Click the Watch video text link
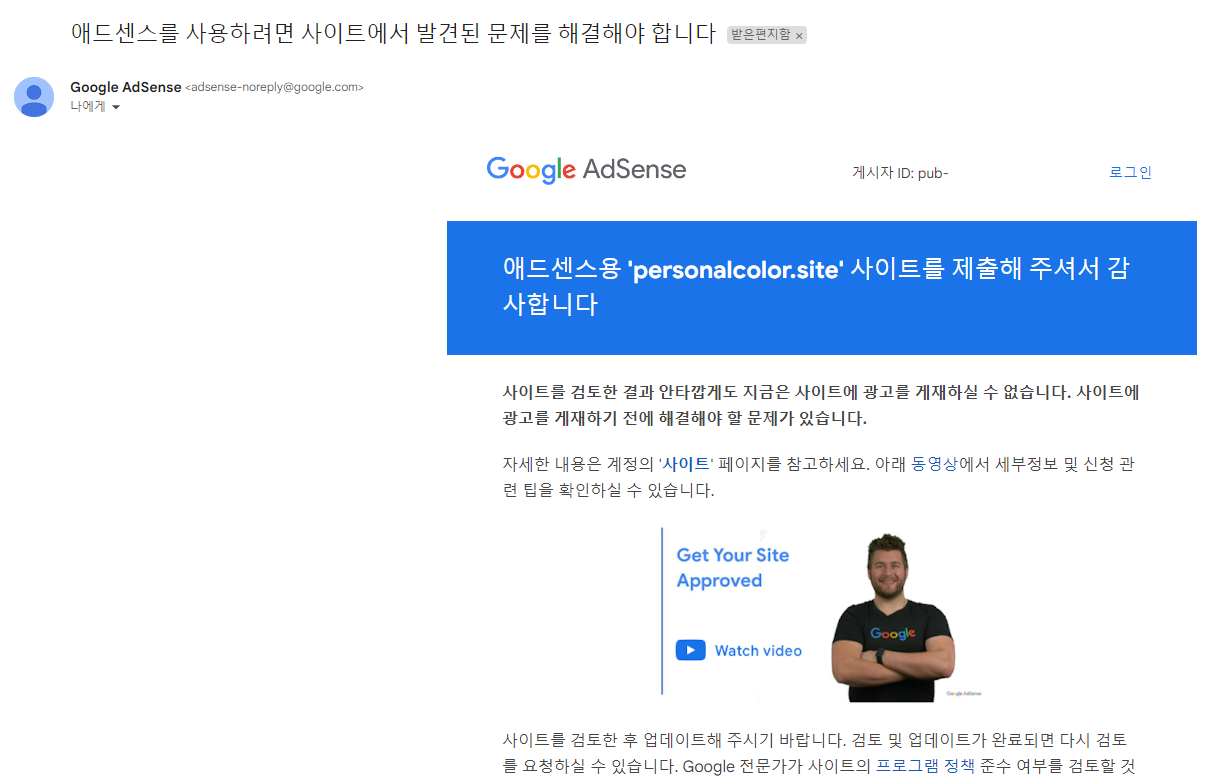The width and height of the screenshot is (1230, 777). (x=758, y=650)
